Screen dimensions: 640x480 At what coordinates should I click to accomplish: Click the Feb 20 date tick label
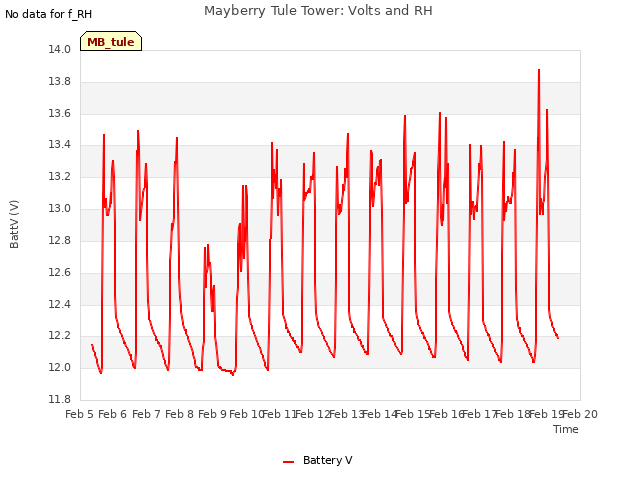pos(580,414)
